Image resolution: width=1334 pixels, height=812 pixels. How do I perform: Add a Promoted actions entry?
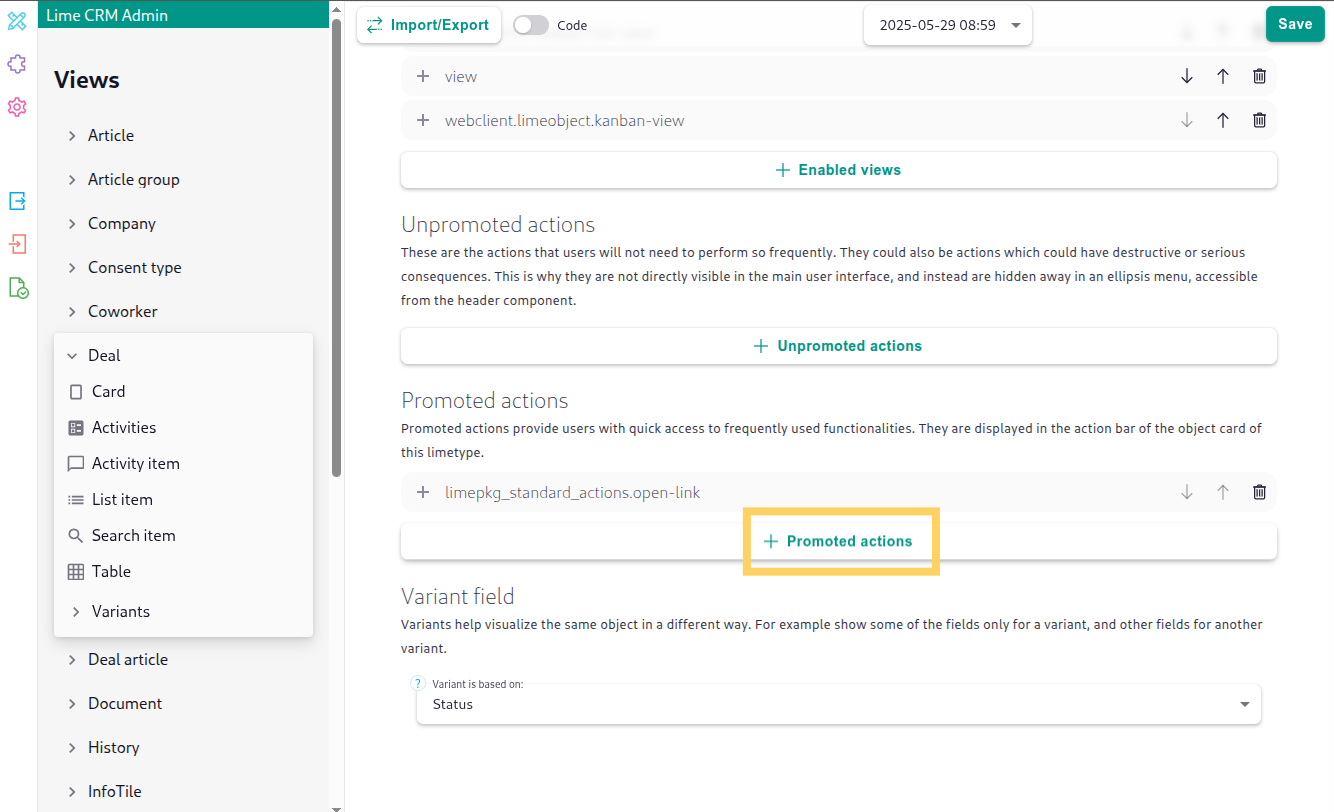click(x=839, y=541)
